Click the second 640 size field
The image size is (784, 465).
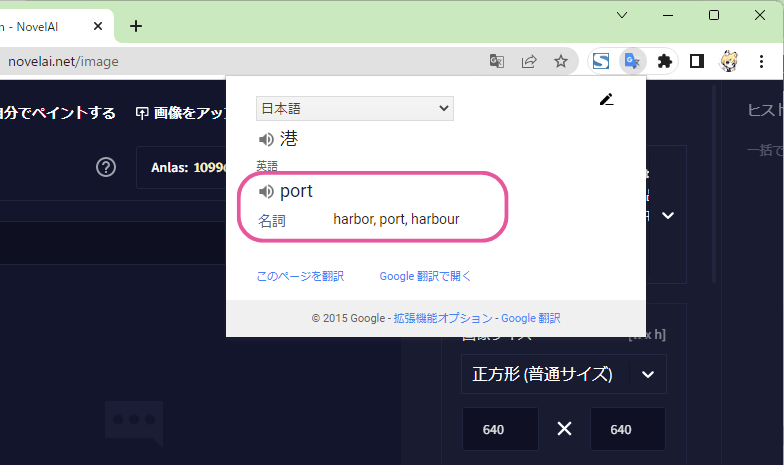[x=628, y=429]
